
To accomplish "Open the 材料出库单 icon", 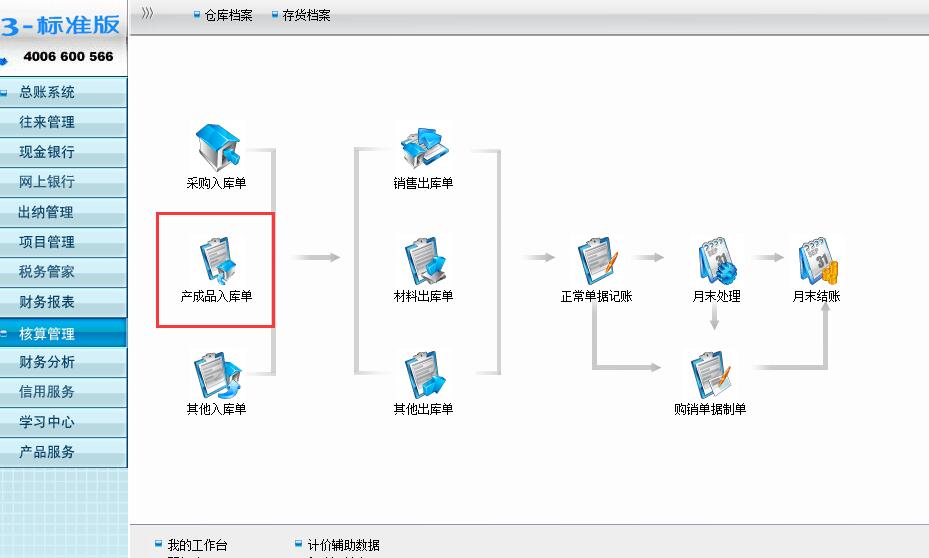I will click(424, 261).
